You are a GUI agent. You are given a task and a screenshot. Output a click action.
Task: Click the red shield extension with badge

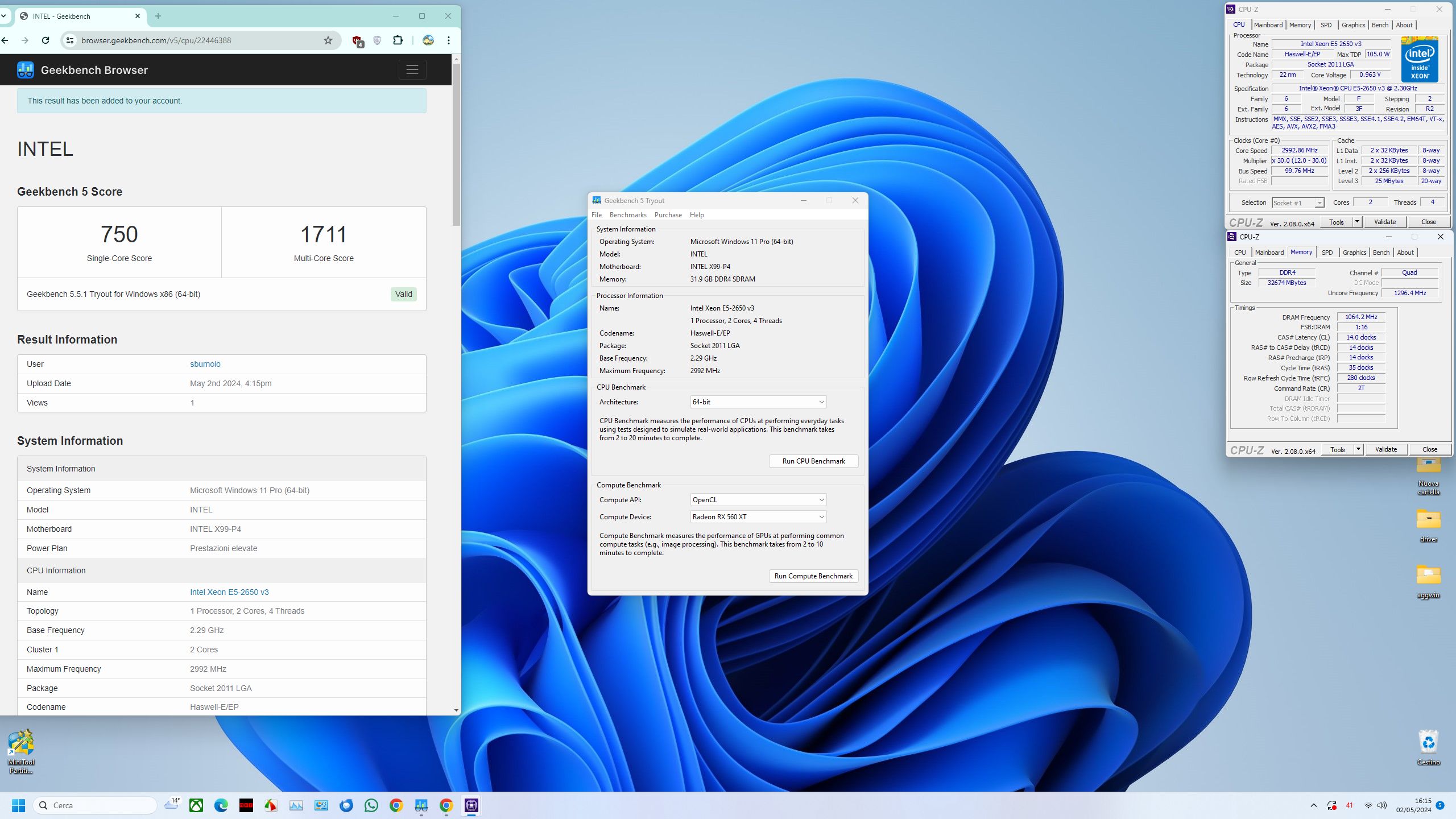pos(358,41)
